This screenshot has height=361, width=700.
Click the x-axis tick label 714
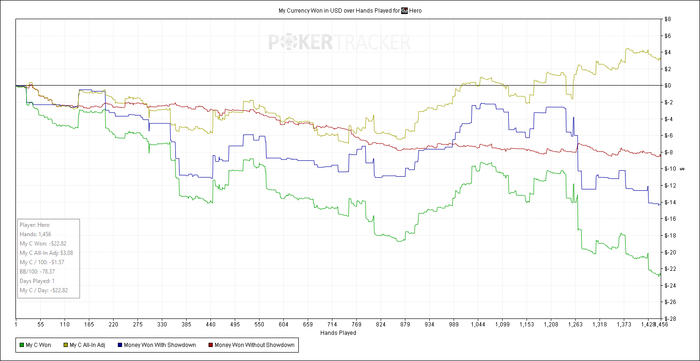(x=333, y=325)
